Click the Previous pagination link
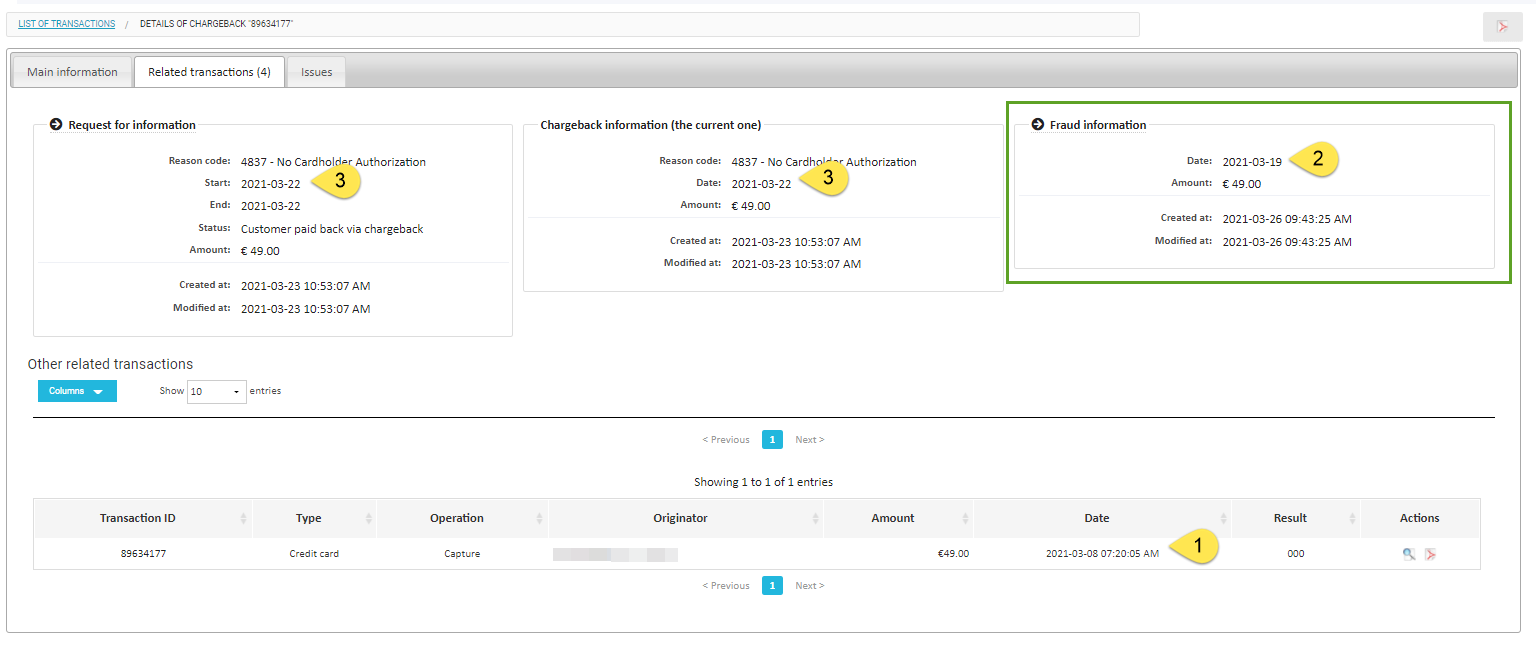 tap(727, 439)
